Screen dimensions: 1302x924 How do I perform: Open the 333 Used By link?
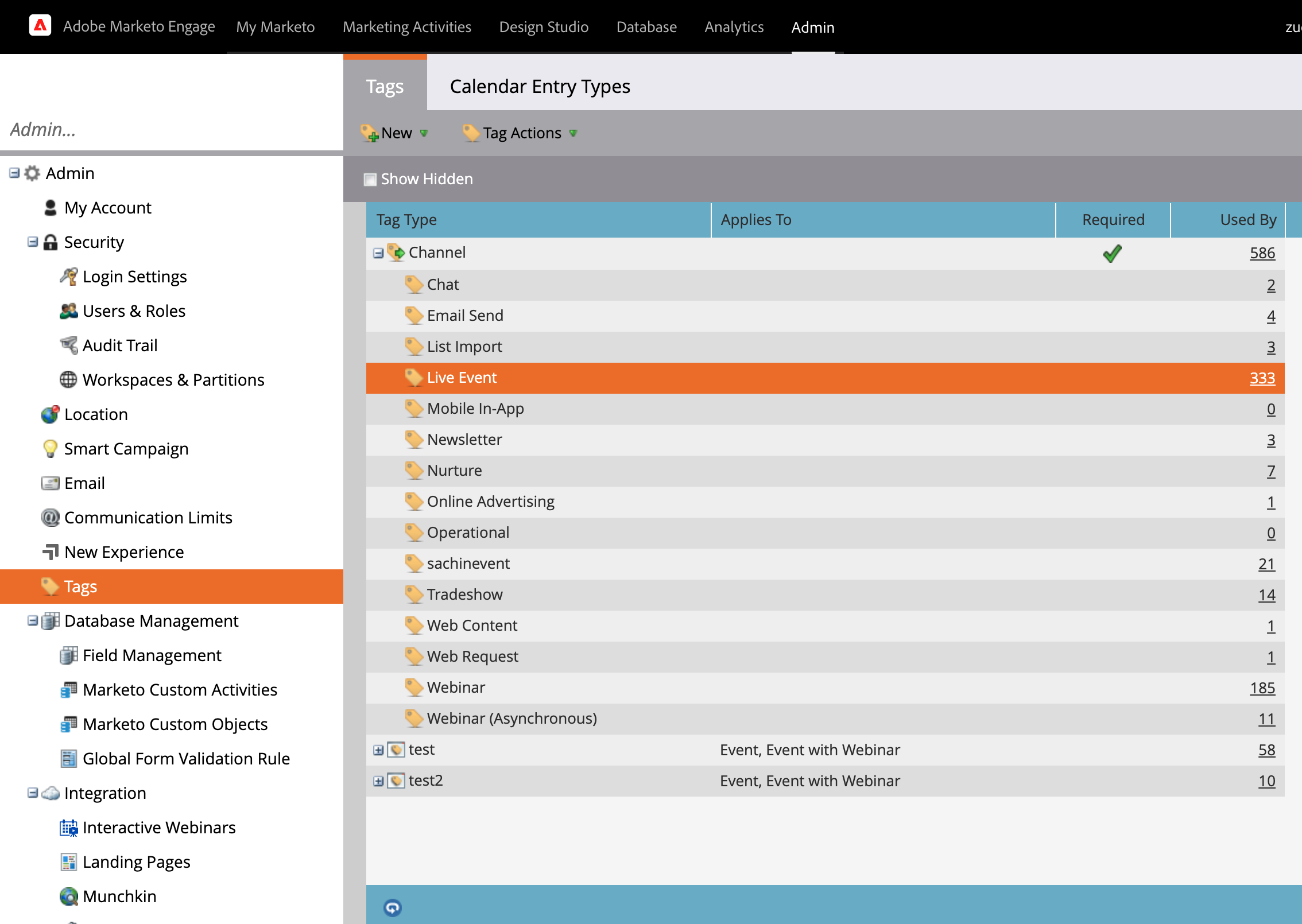[x=1262, y=378]
